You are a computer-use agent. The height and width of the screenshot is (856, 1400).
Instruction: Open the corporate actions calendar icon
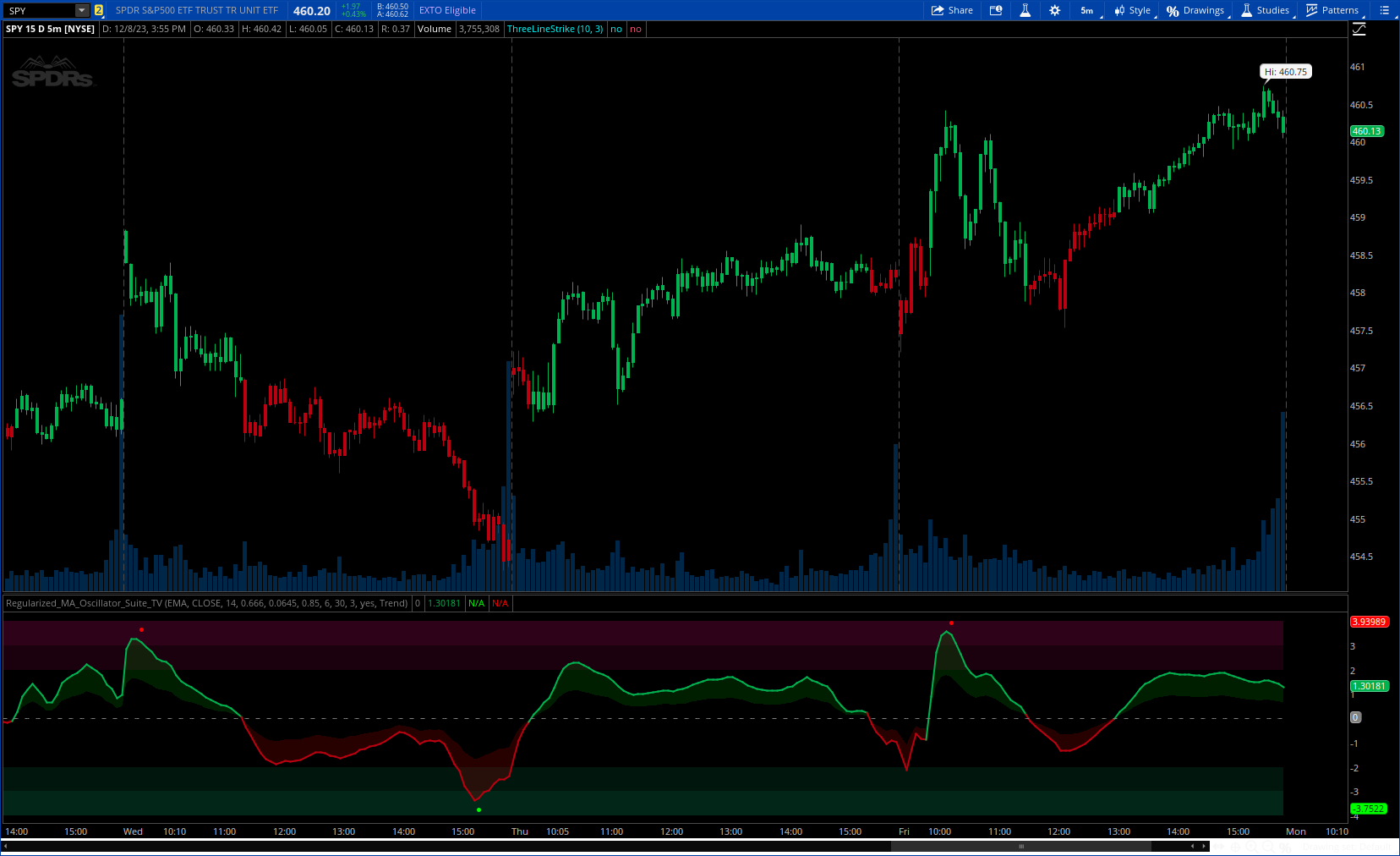pyautogui.click(x=996, y=10)
